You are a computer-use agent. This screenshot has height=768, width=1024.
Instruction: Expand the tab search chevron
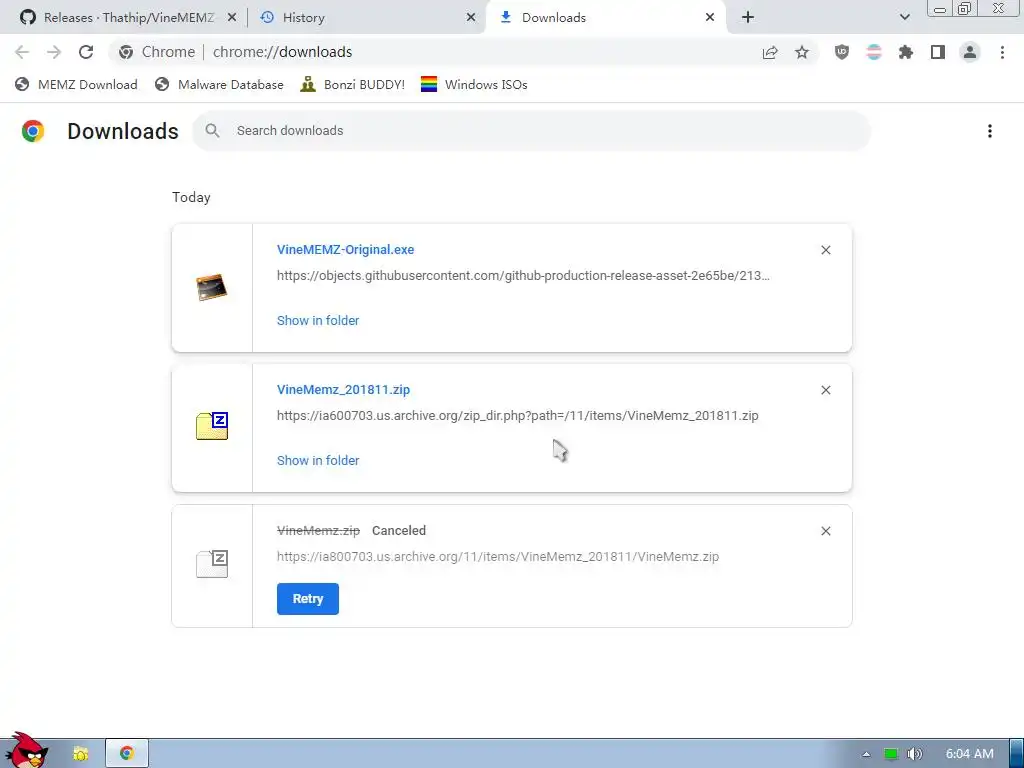(x=904, y=17)
